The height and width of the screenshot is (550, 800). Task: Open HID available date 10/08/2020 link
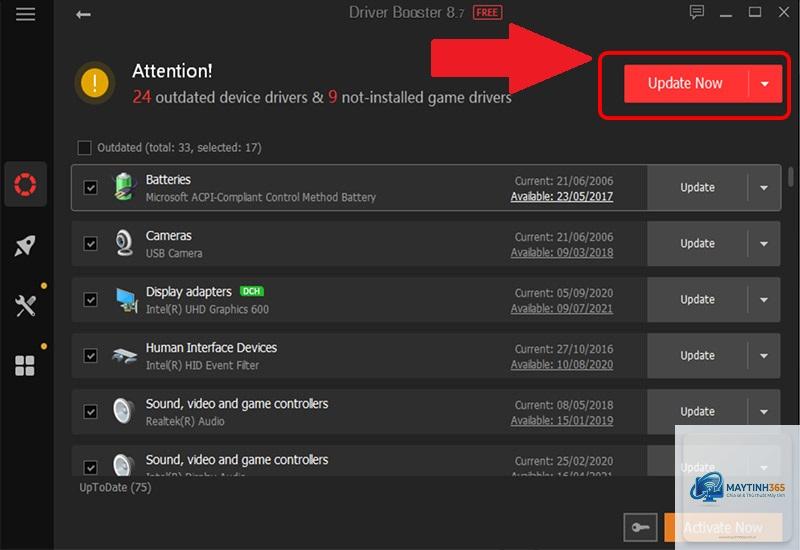(x=562, y=365)
